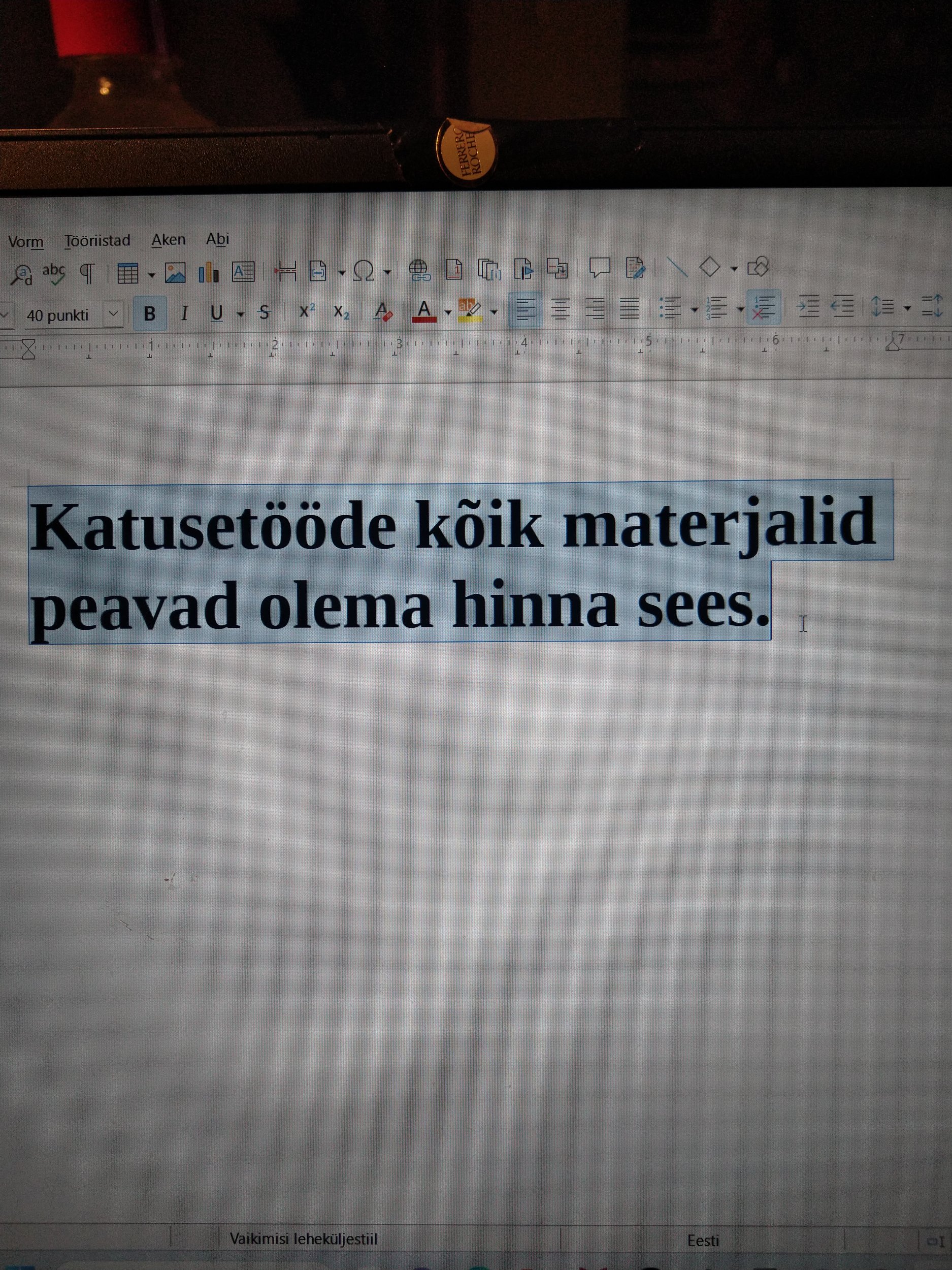Insert an image using the picture icon

coord(175,272)
